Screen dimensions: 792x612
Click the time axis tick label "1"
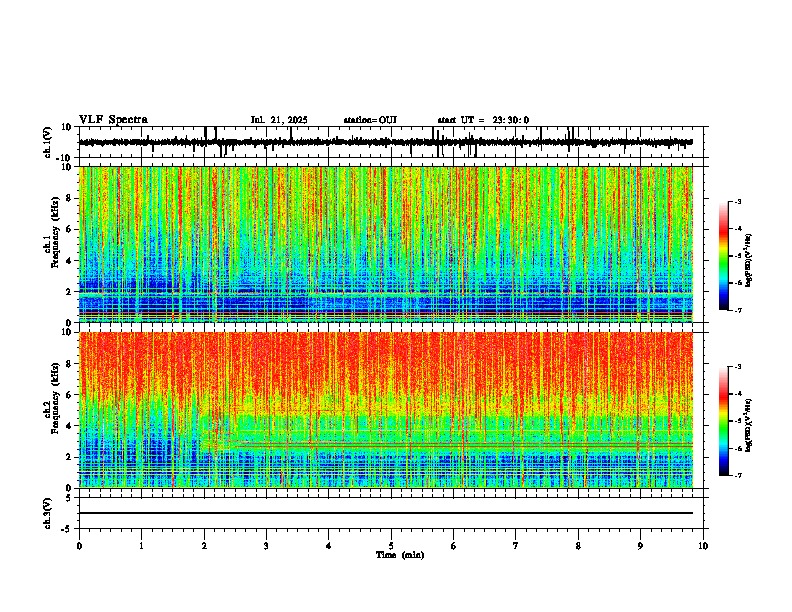[x=141, y=546]
